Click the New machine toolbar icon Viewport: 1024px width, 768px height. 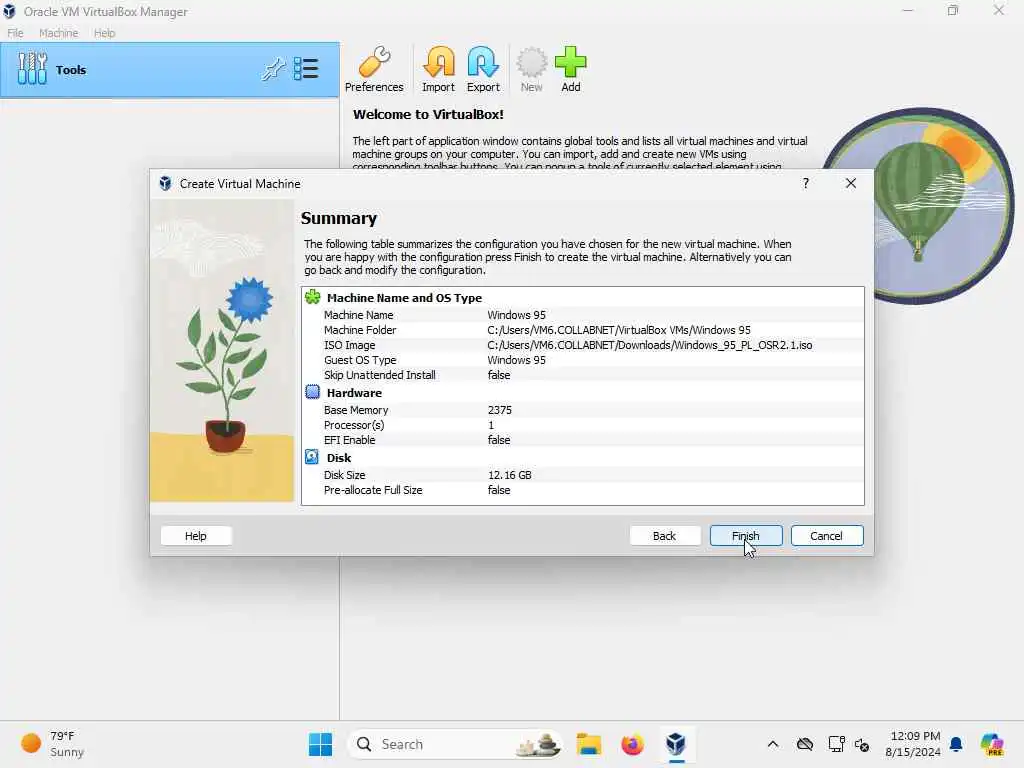click(532, 70)
